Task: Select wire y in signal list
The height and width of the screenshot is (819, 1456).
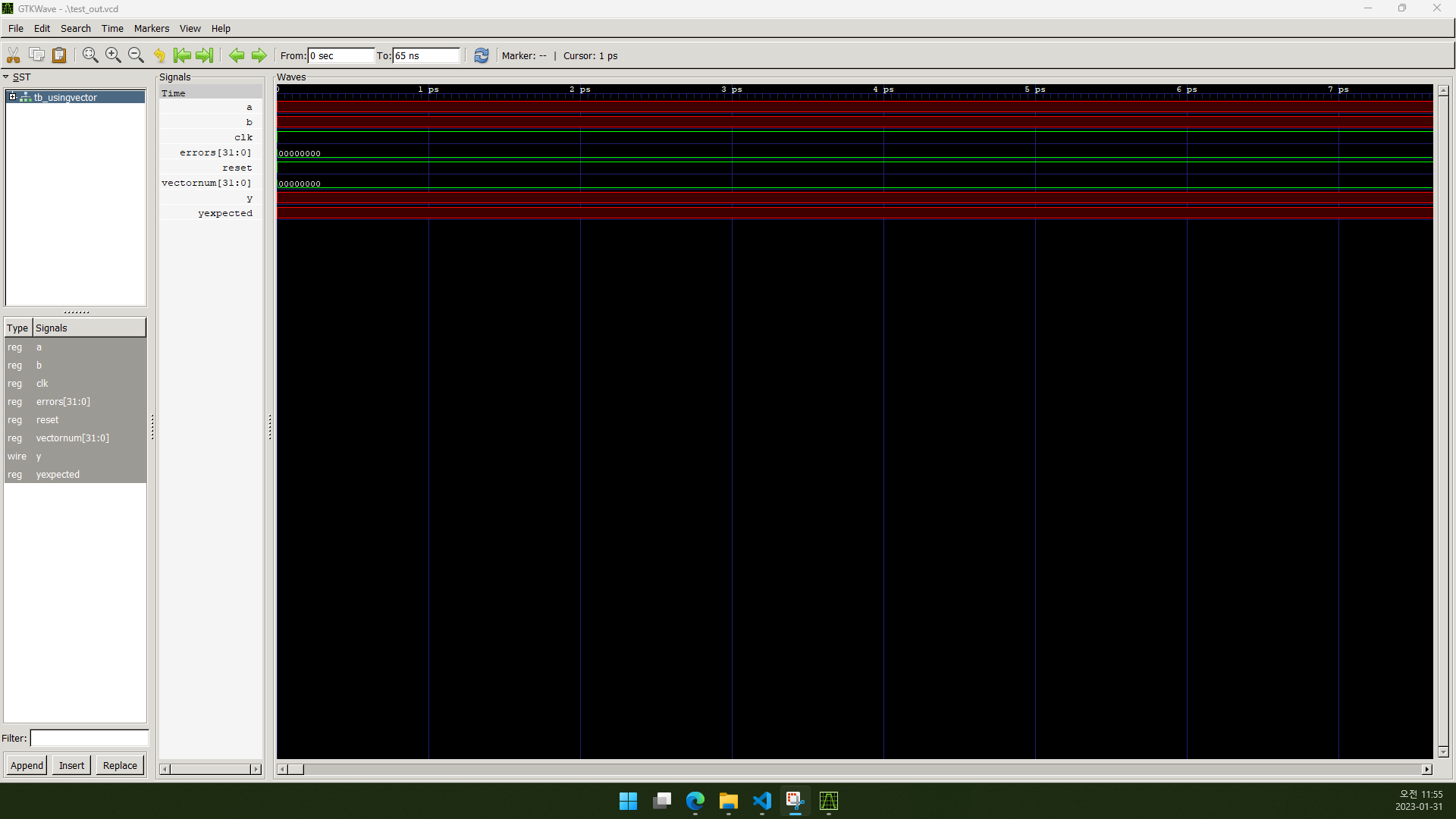Action: pos(75,457)
